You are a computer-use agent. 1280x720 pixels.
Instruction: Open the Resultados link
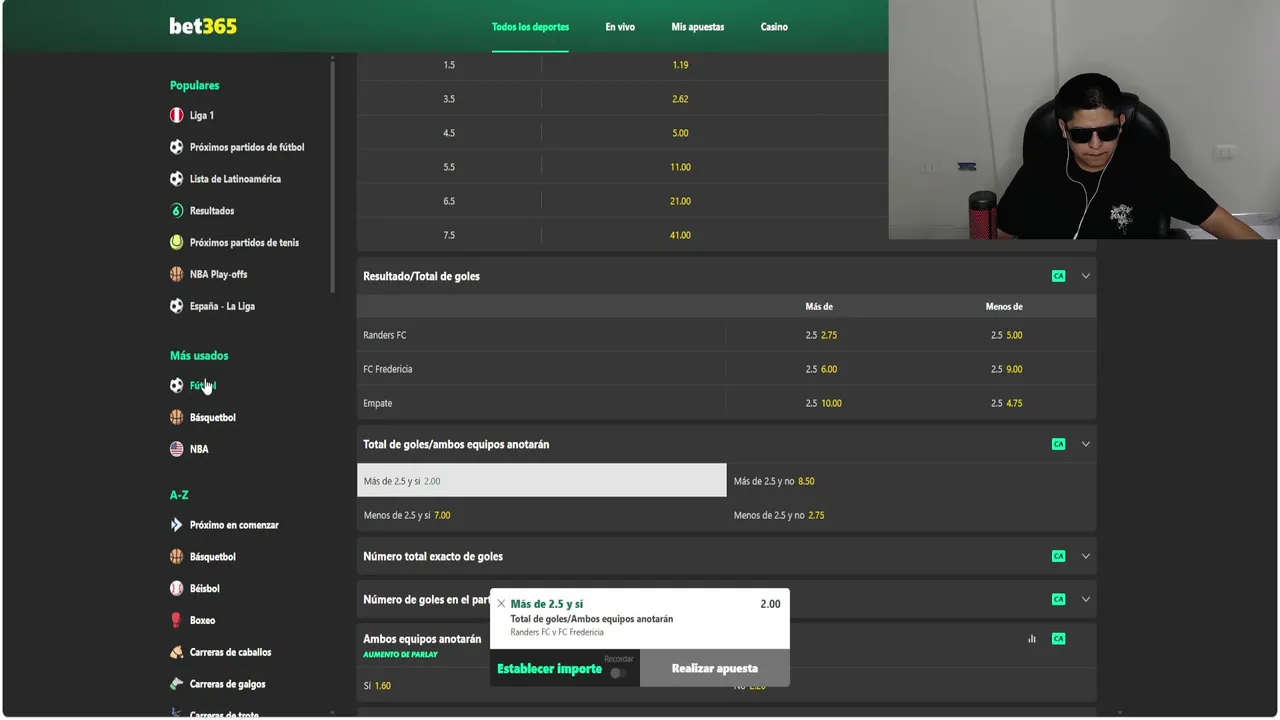tap(212, 211)
